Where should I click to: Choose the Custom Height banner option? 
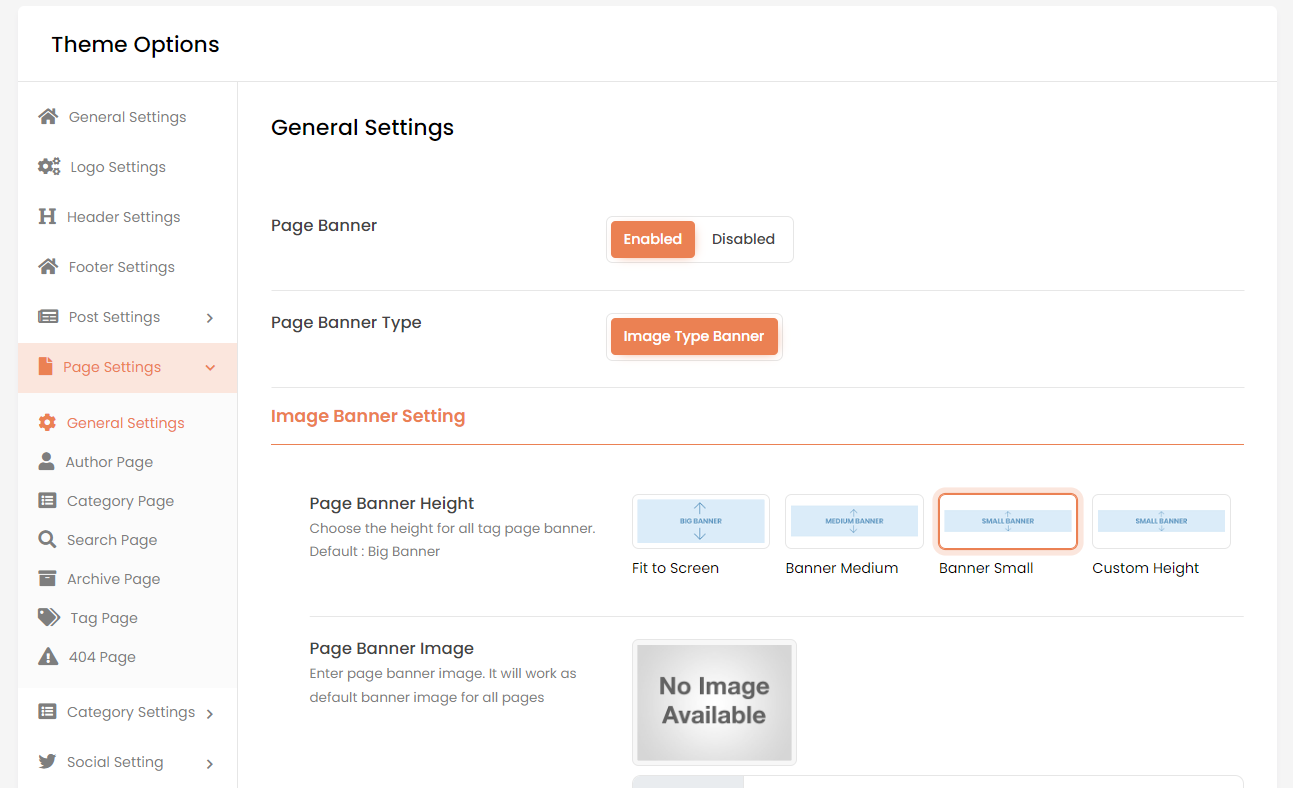point(1160,522)
